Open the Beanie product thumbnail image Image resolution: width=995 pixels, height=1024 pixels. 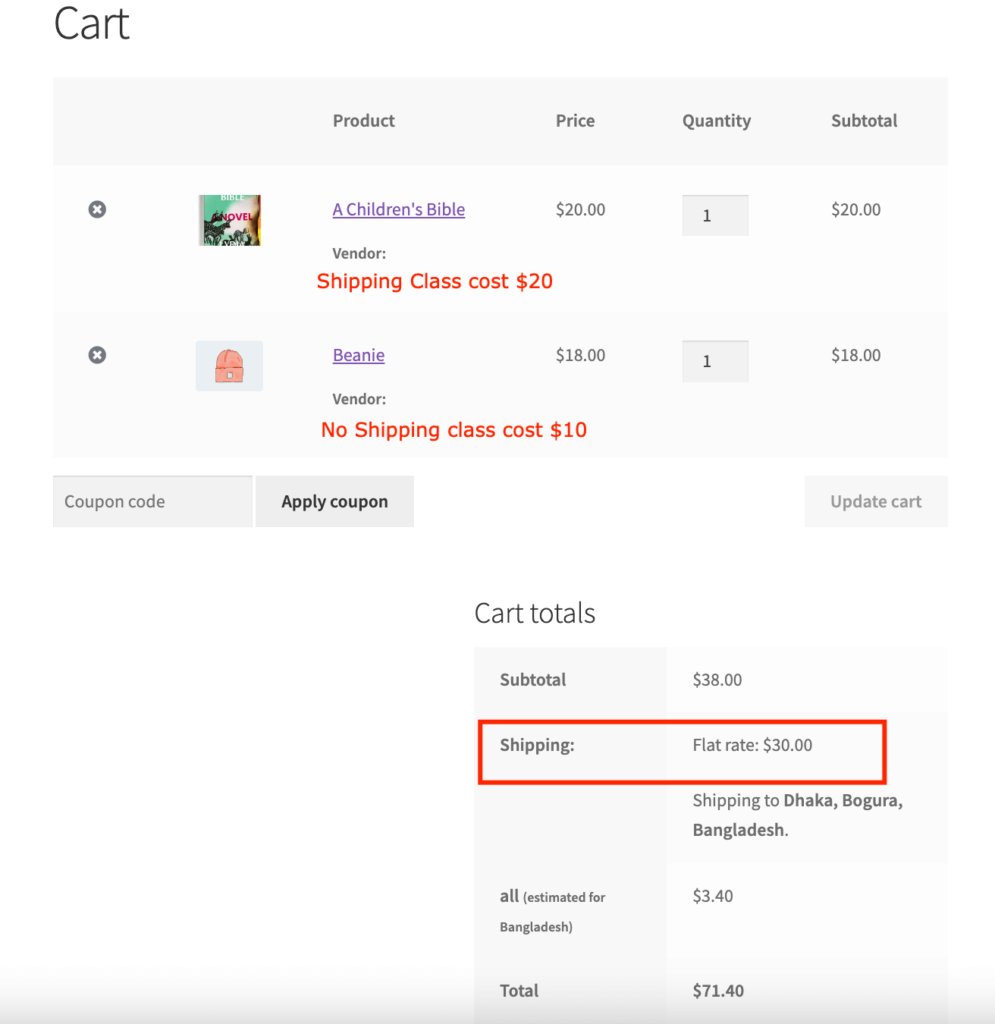(x=229, y=366)
